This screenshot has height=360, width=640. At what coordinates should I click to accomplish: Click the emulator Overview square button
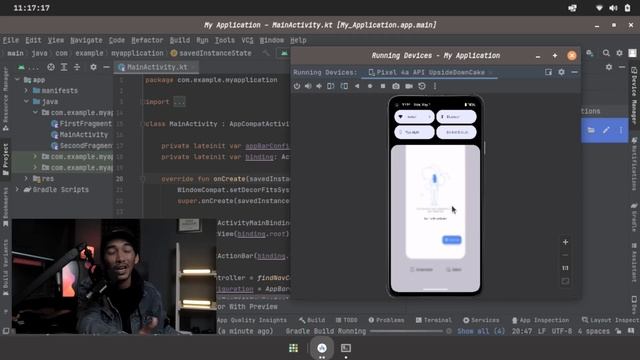pyautogui.click(x=383, y=86)
